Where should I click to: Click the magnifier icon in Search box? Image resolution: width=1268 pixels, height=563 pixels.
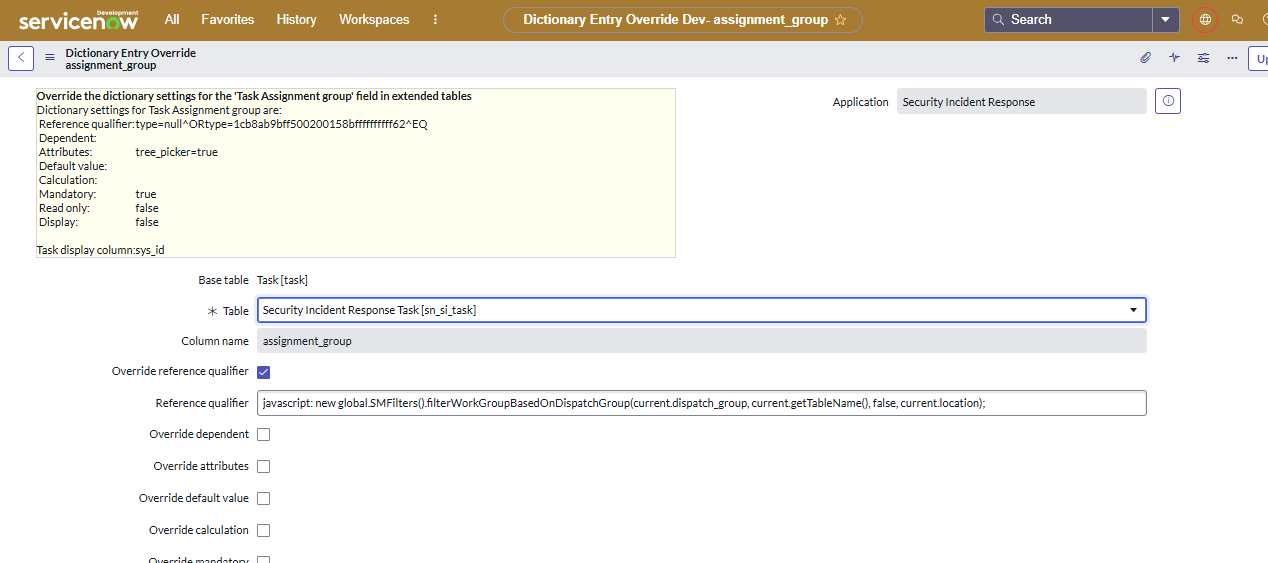(998, 19)
